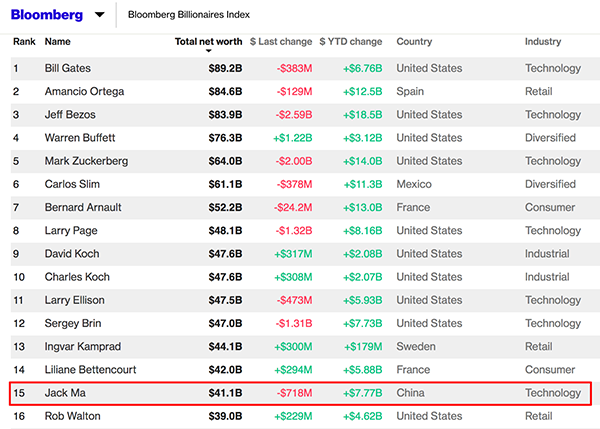Select the -$383M last change value
The width and height of the screenshot is (600, 429).
click(x=295, y=68)
